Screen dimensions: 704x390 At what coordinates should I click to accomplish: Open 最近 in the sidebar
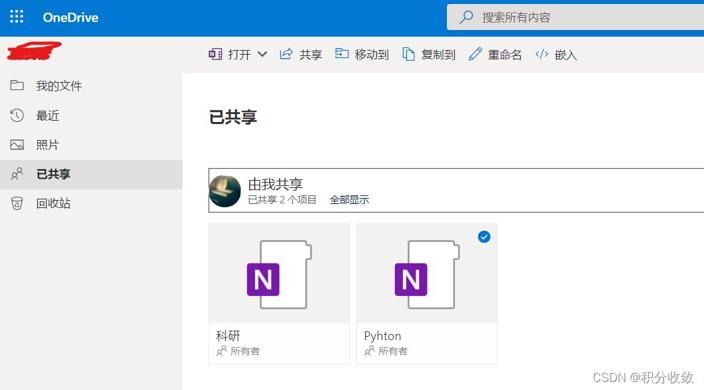(x=91, y=115)
